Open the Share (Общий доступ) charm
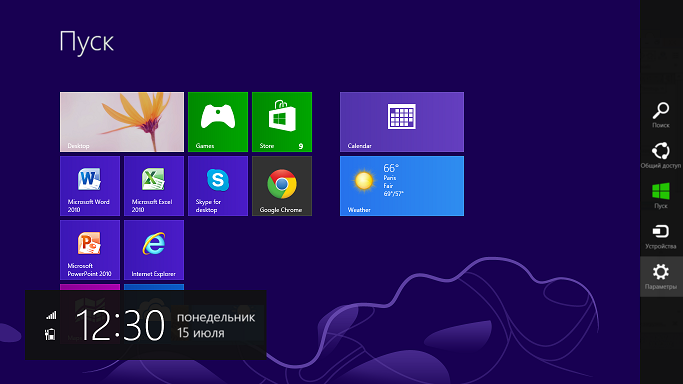Viewport: 683px width, 384px height. (661, 155)
